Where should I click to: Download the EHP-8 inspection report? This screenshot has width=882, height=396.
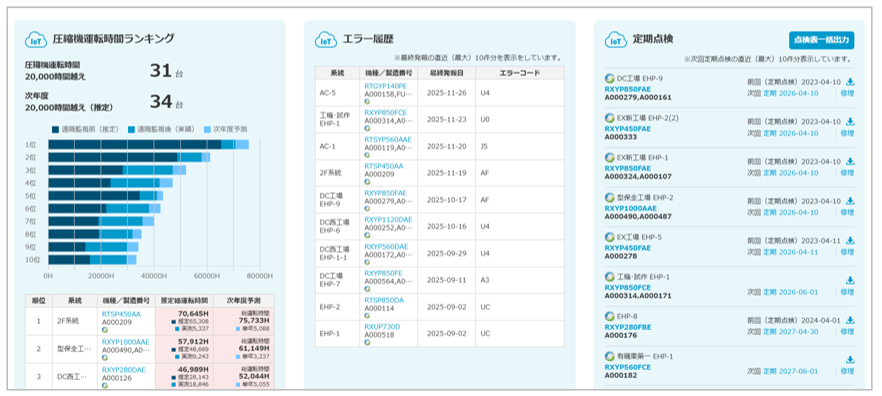click(x=850, y=320)
